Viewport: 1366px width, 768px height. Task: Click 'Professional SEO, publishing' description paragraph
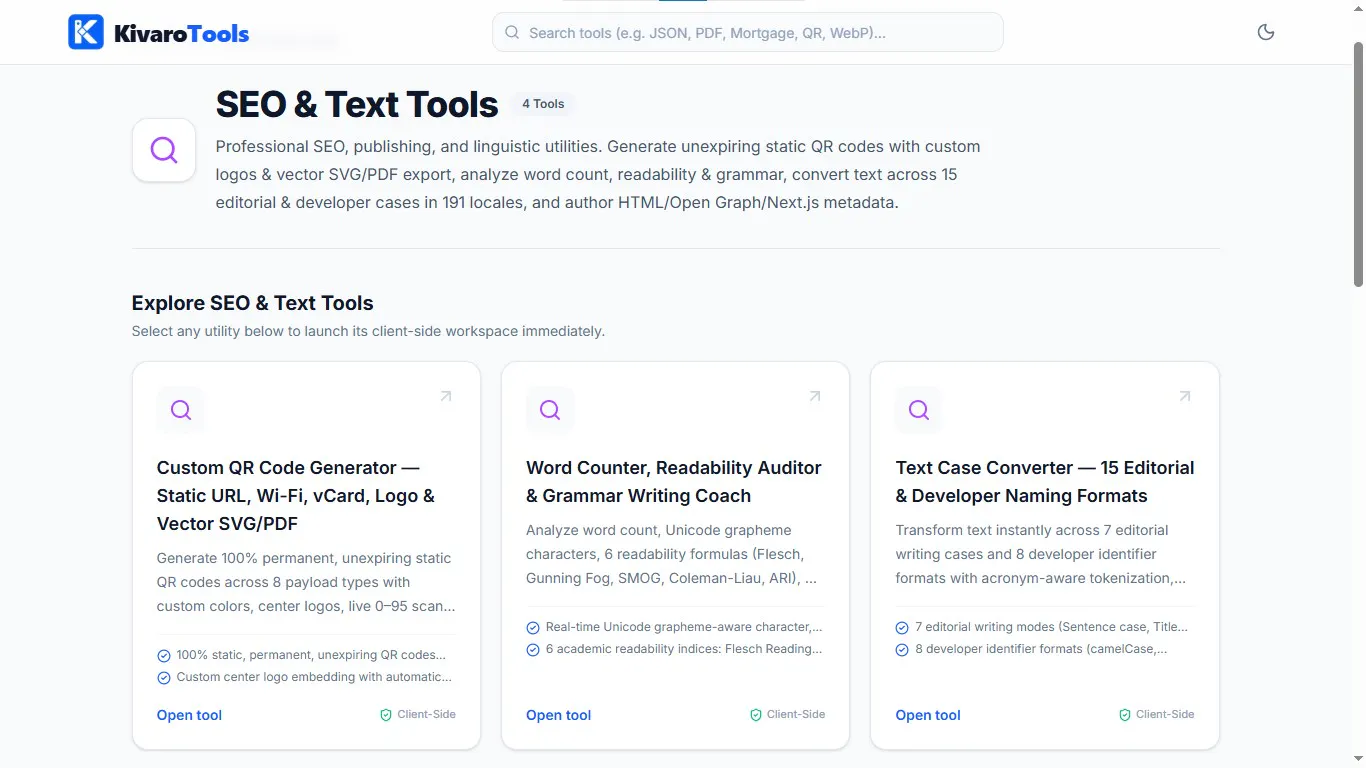(598, 174)
